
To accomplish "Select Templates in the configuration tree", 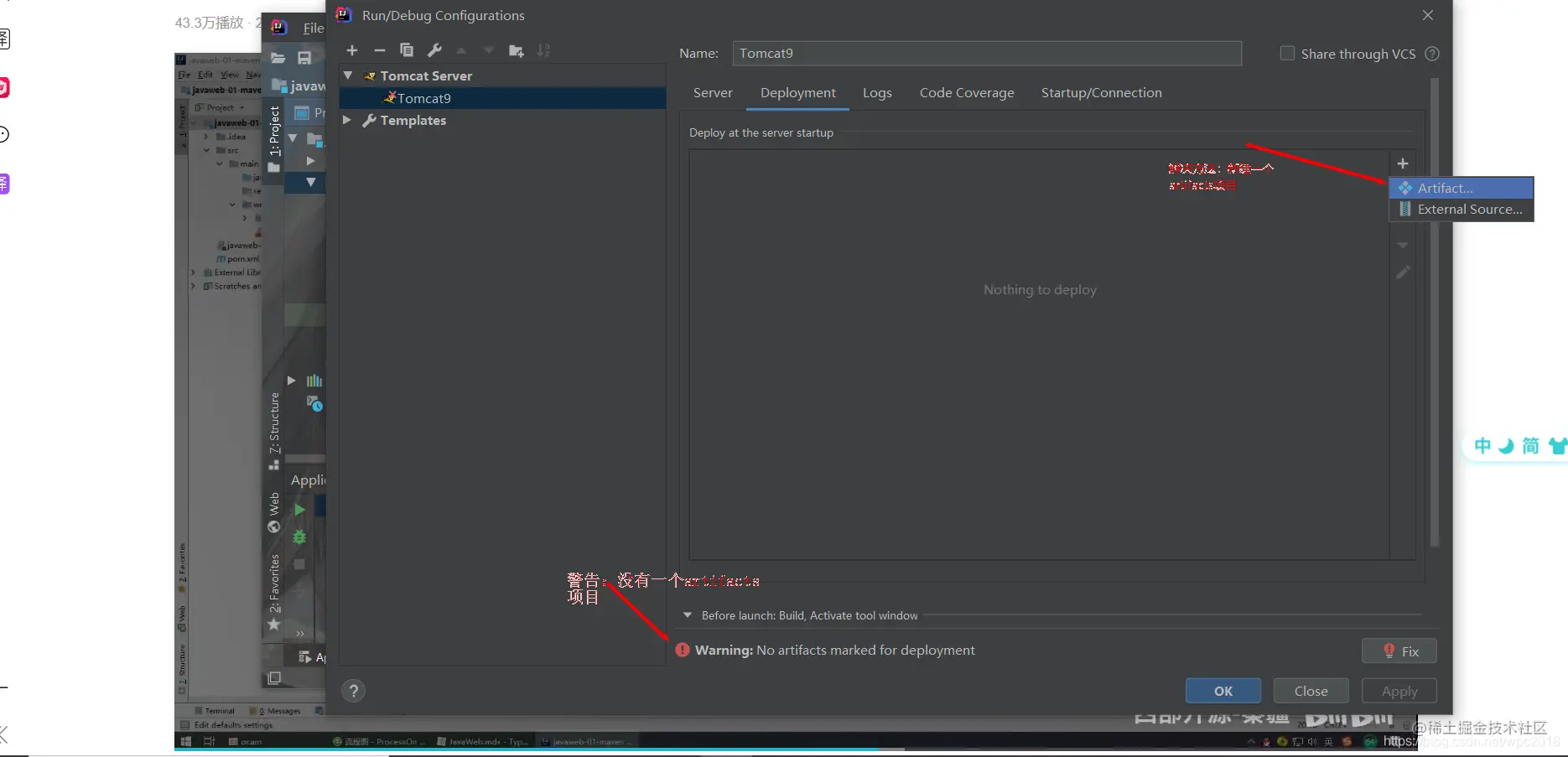I will pyautogui.click(x=413, y=120).
